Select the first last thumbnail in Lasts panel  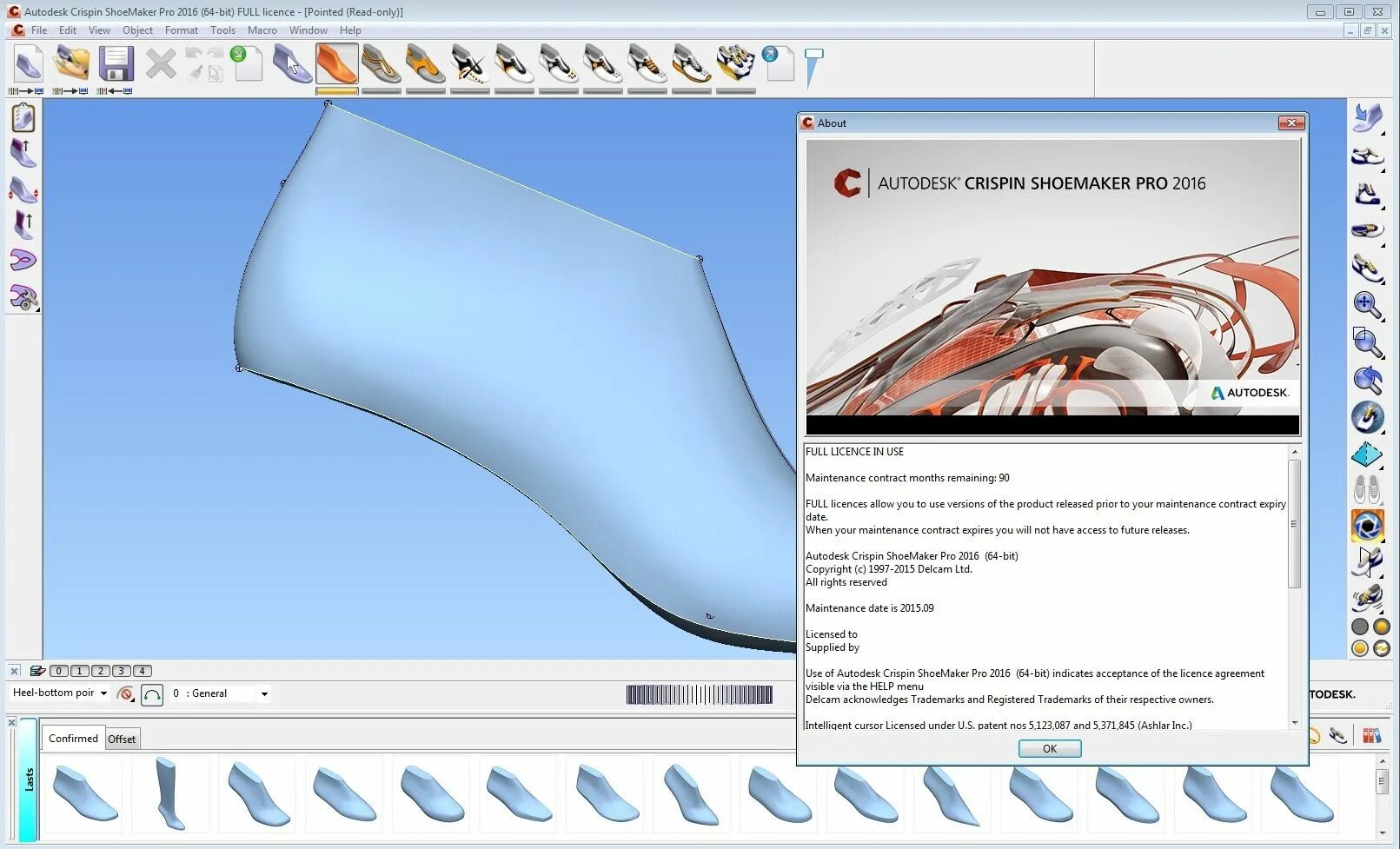tap(84, 793)
